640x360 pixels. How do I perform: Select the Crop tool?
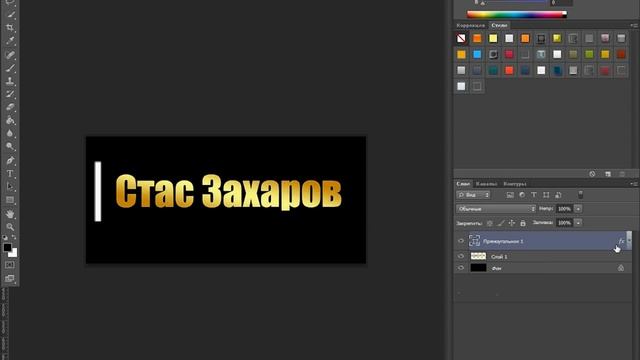(x=10, y=28)
